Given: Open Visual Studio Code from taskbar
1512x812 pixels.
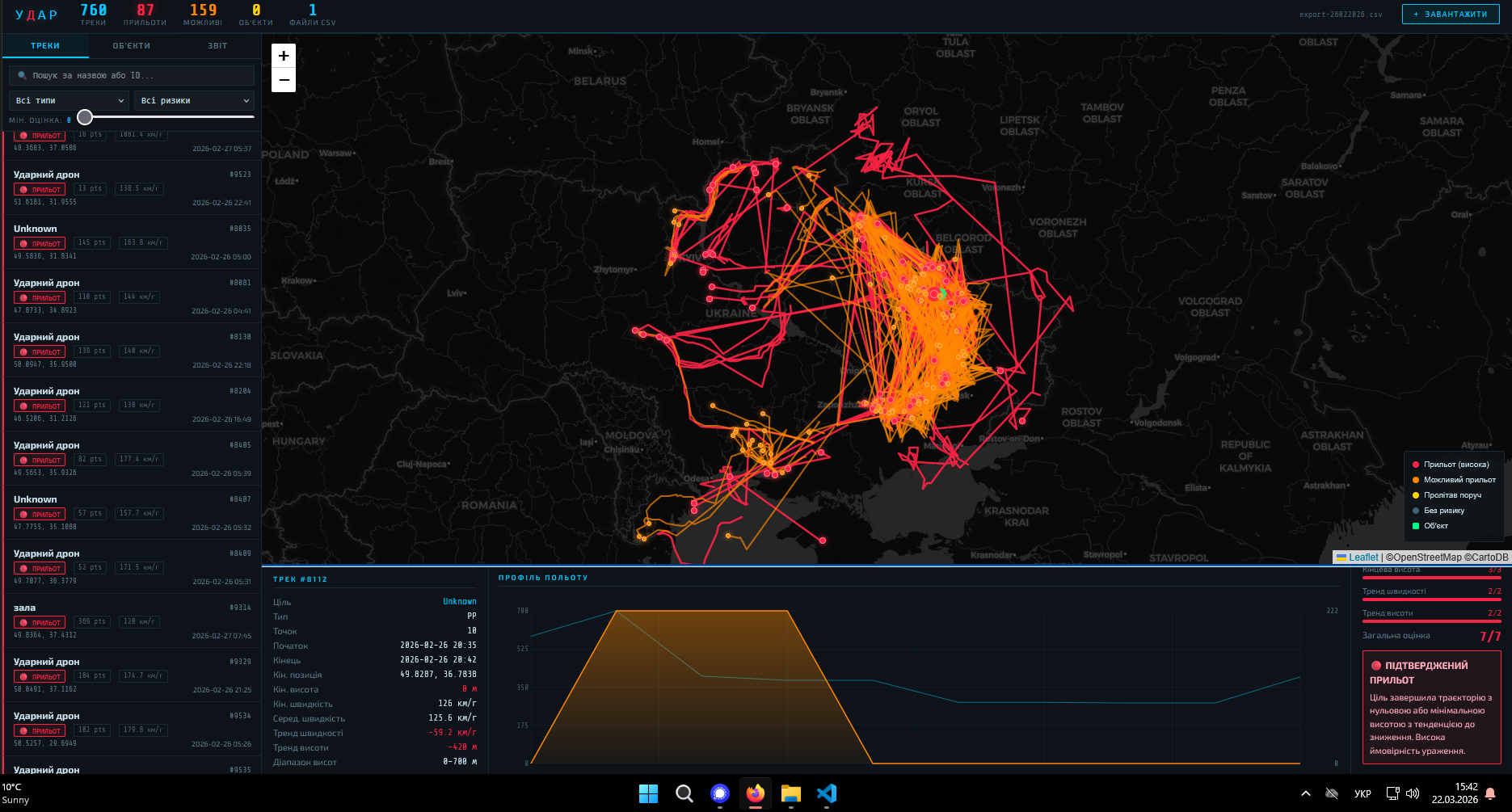Looking at the screenshot, I should (826, 793).
